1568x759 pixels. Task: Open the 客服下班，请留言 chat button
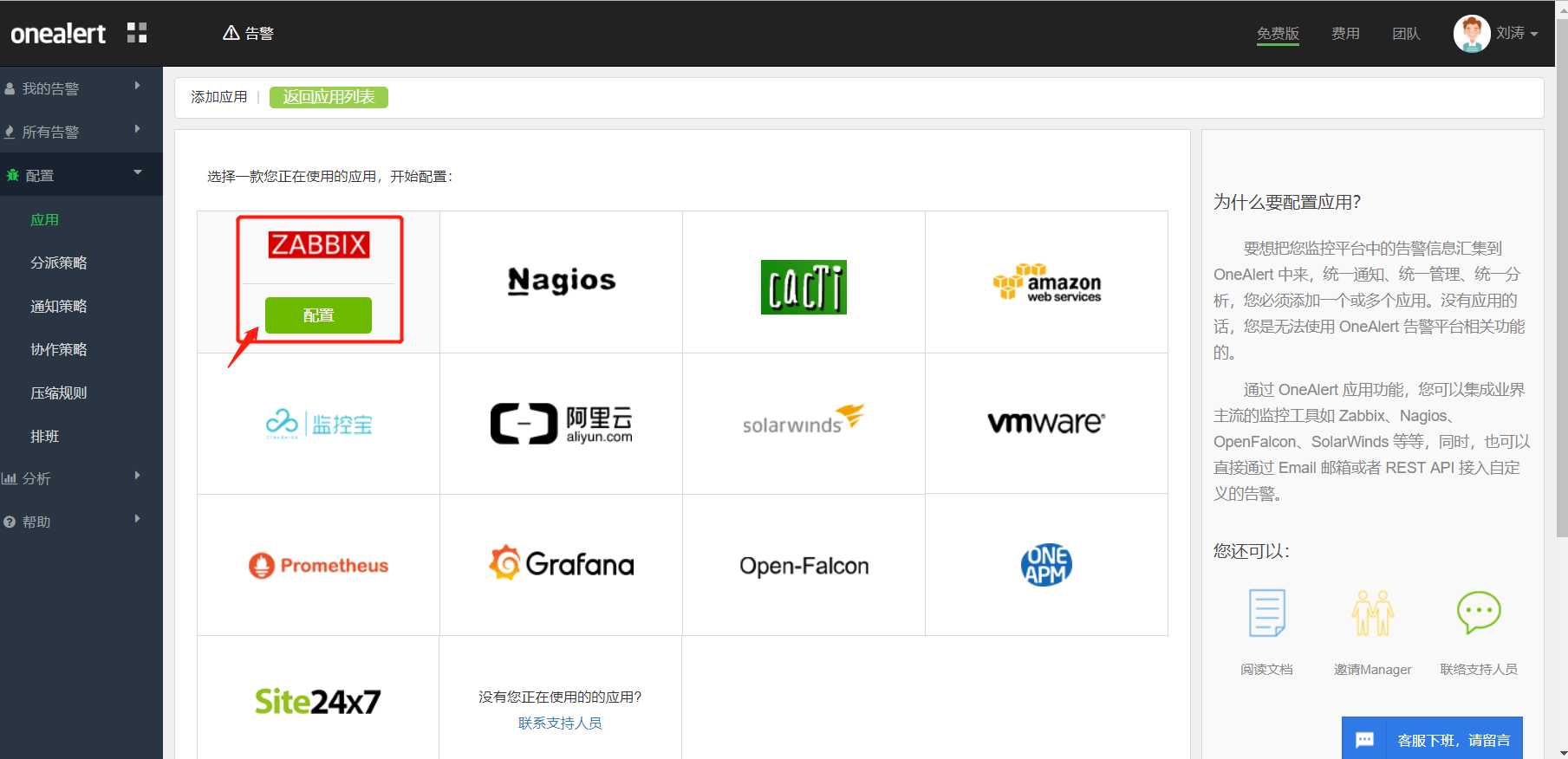1432,739
